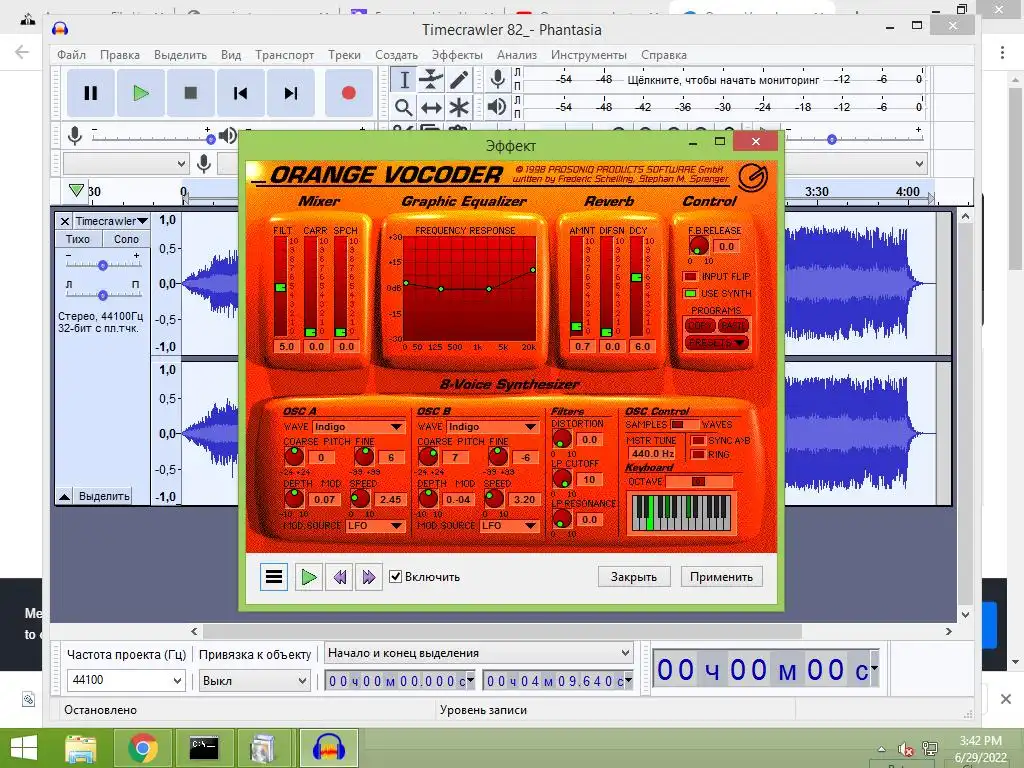
Task: Click the Stop button in transport toolbar
Action: pyautogui.click(x=191, y=93)
